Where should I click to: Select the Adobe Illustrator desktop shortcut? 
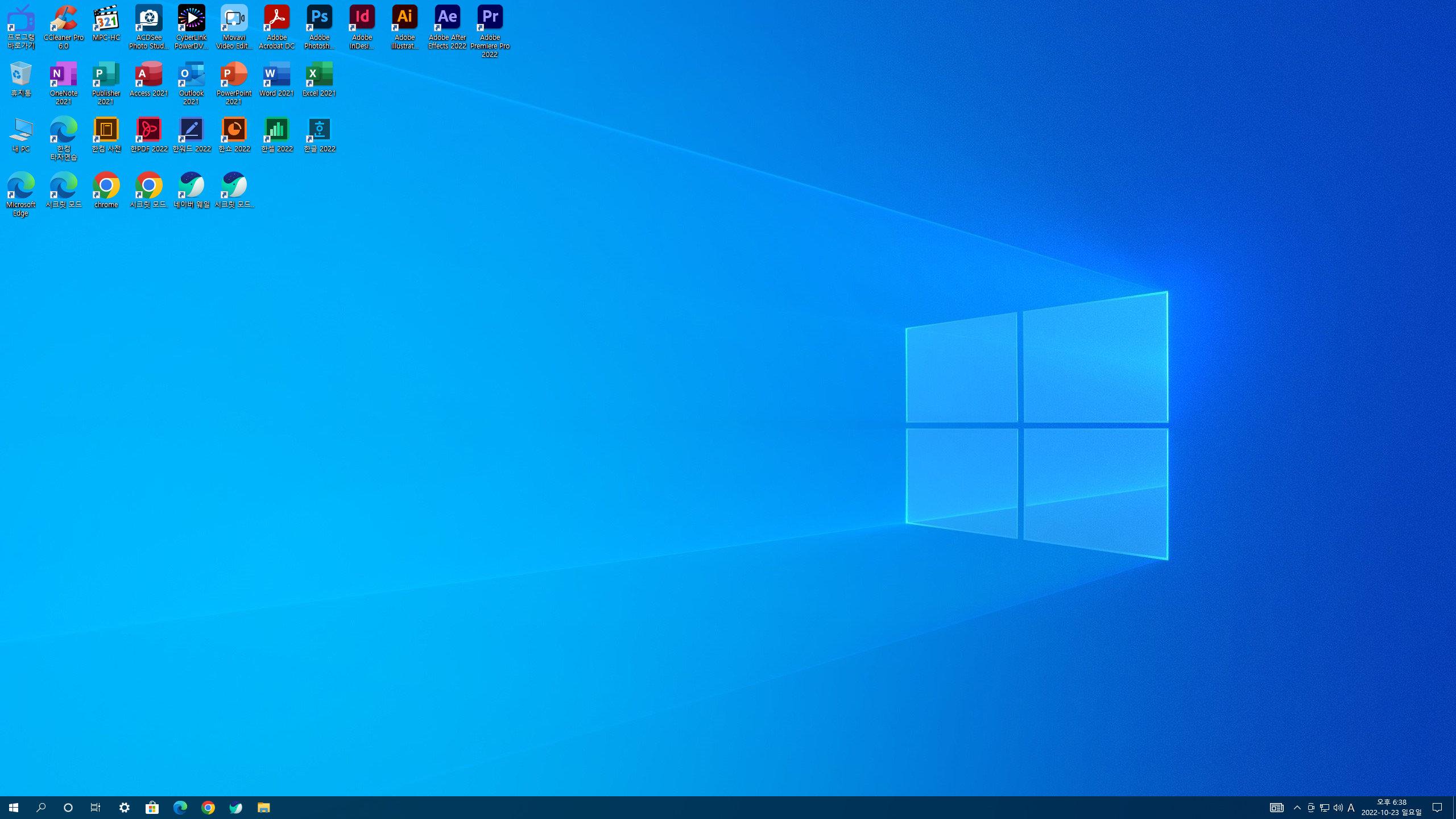pos(404,27)
